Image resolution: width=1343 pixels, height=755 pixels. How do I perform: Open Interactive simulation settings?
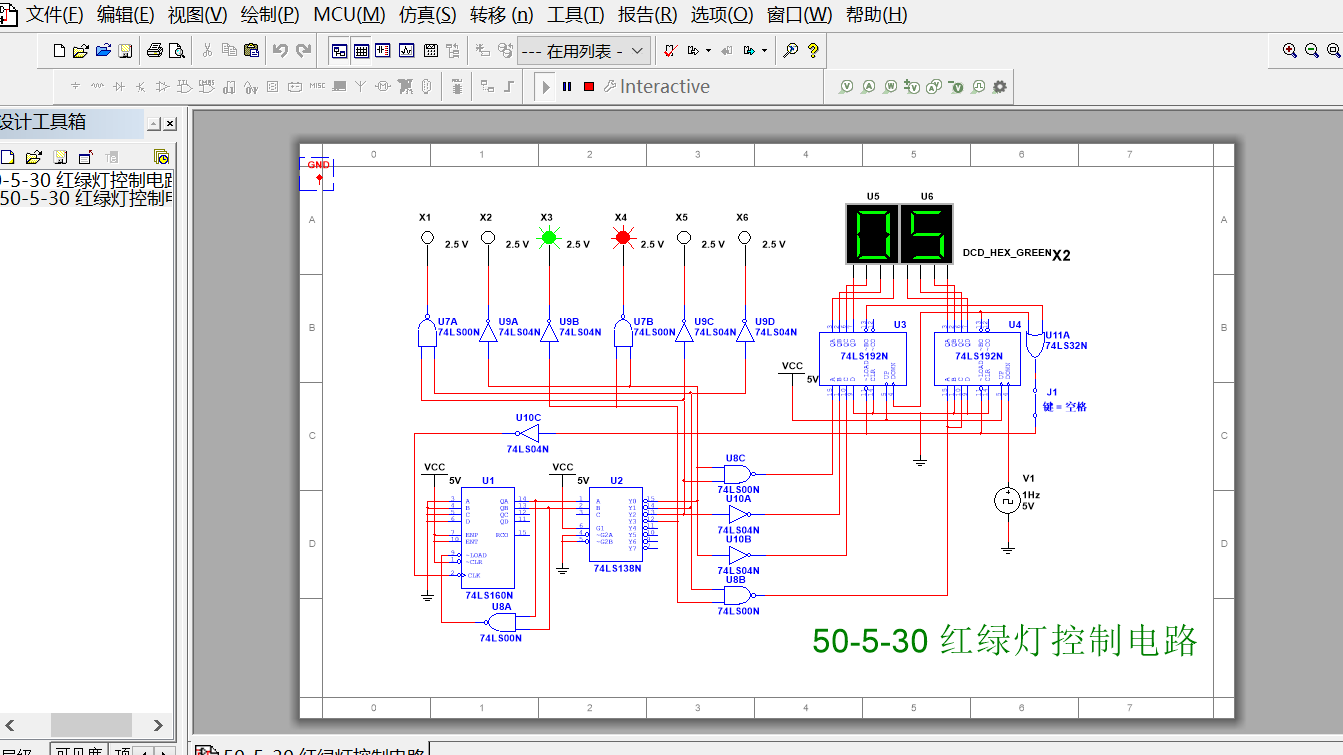pos(655,87)
